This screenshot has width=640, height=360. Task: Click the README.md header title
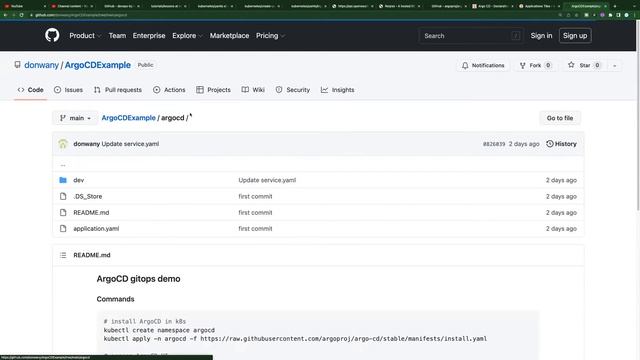[92, 255]
